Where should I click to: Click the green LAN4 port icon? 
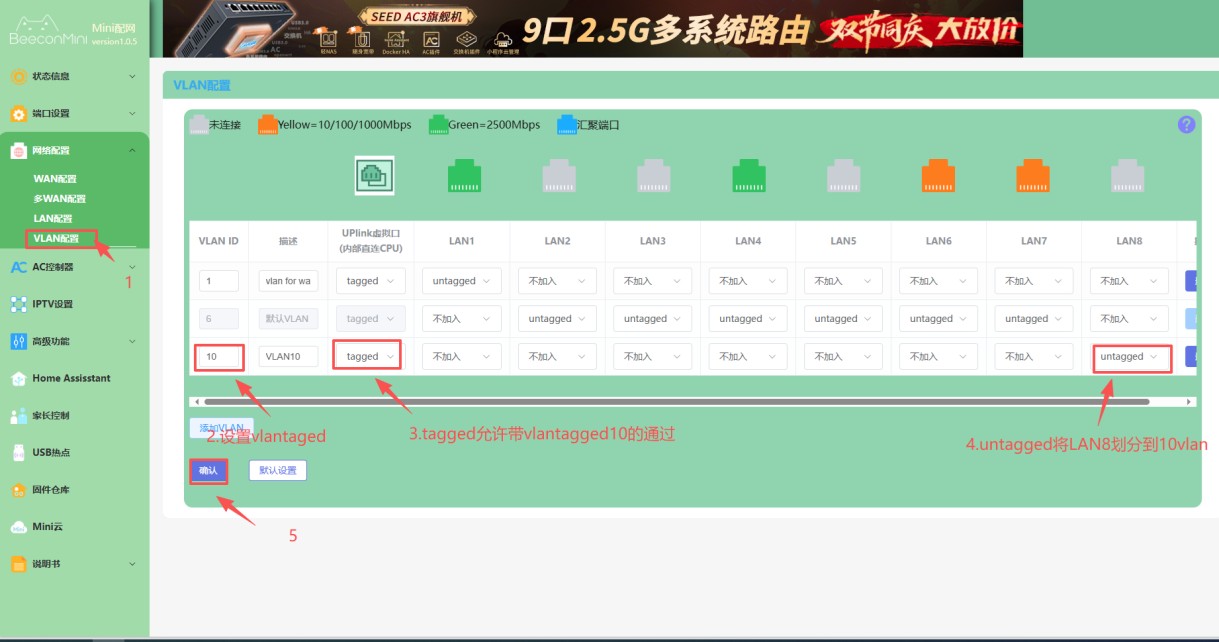tap(748, 176)
